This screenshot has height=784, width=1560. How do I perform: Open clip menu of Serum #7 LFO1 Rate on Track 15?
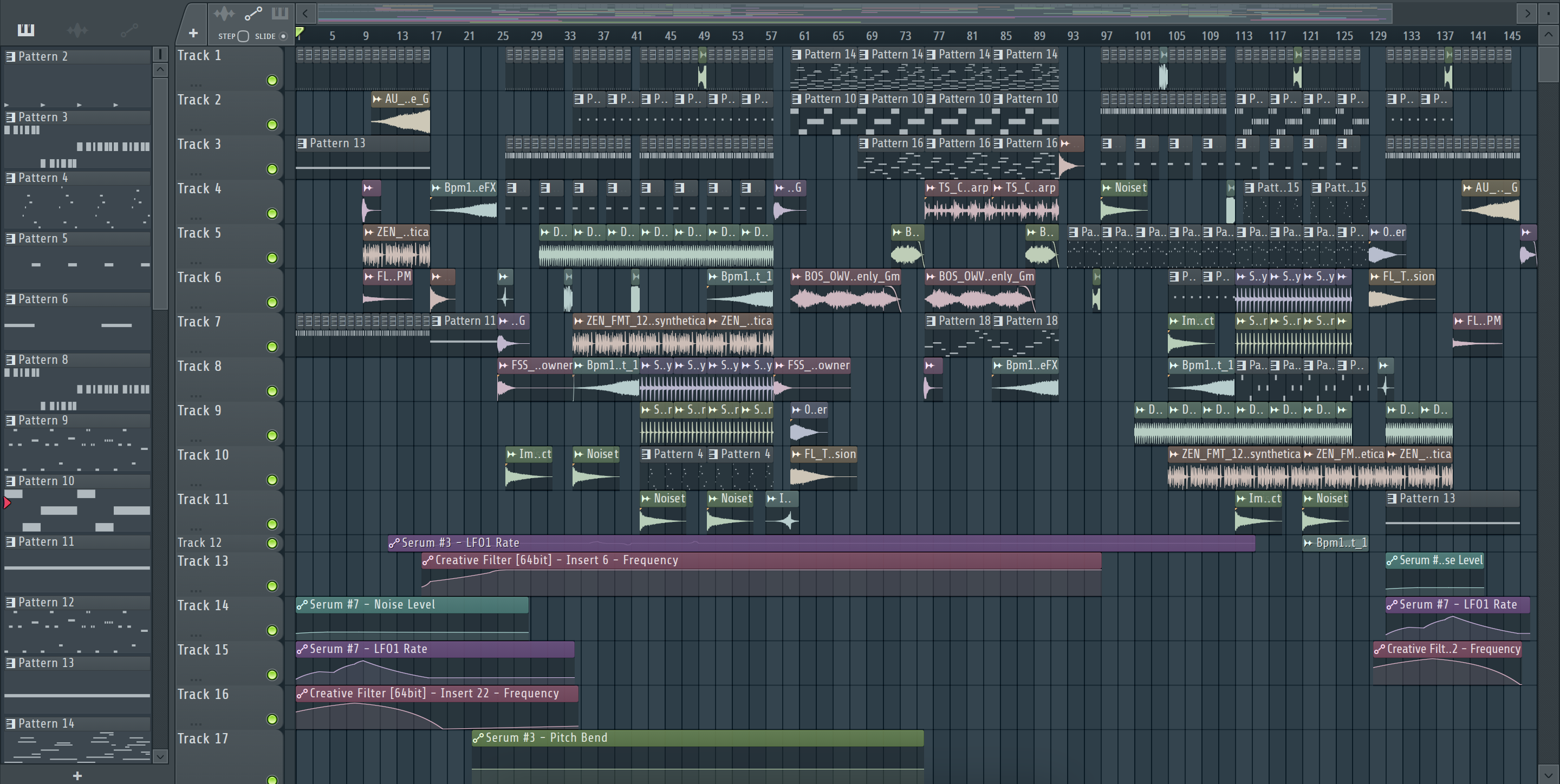pyautogui.click(x=302, y=649)
